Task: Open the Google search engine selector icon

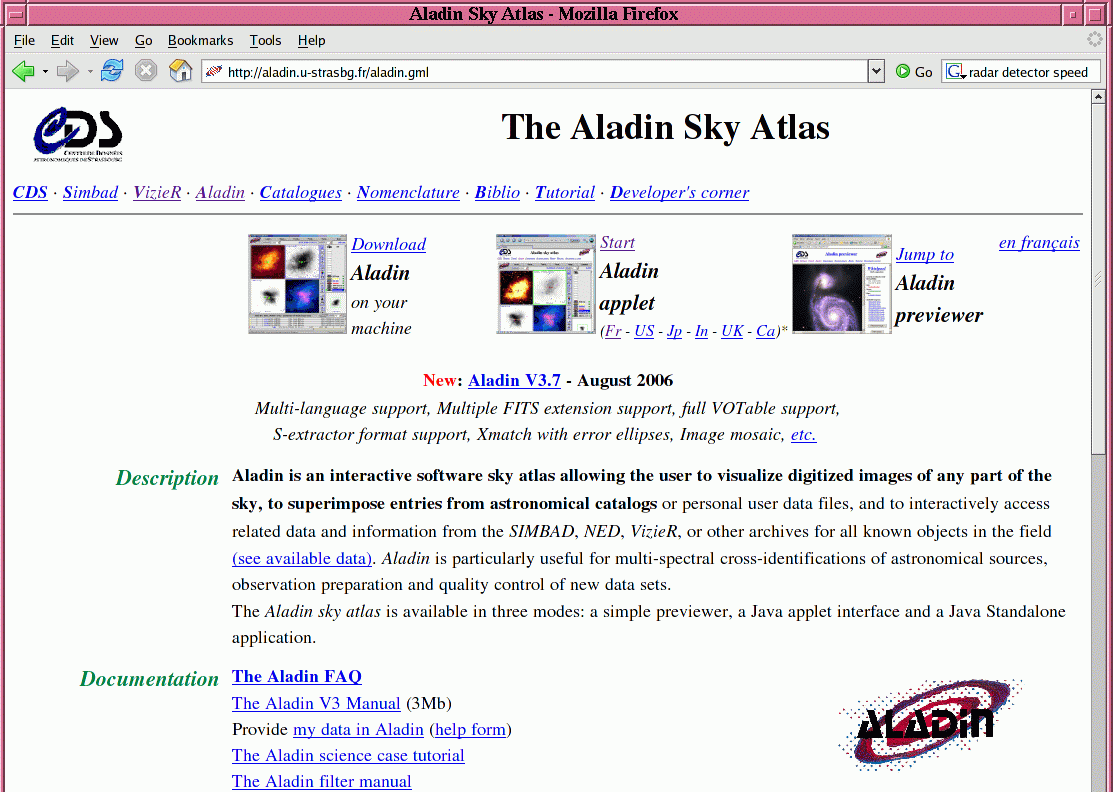Action: click(x=955, y=72)
